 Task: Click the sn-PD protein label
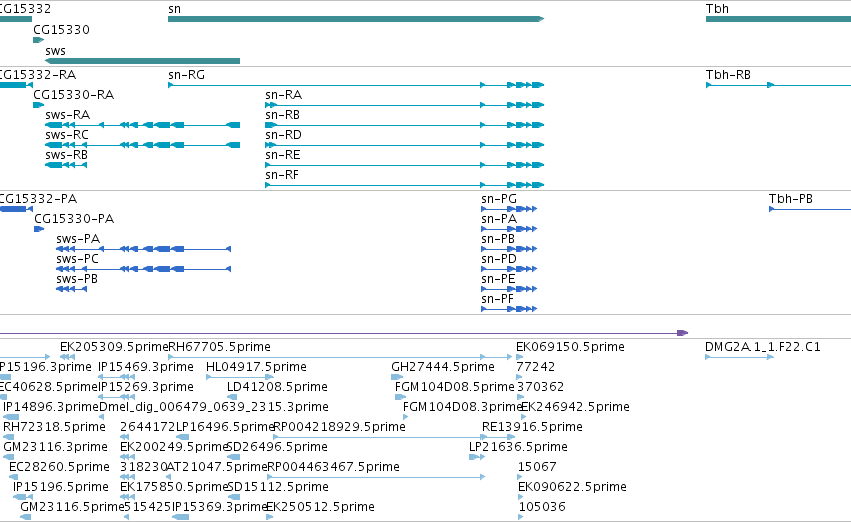pyautogui.click(x=499, y=259)
